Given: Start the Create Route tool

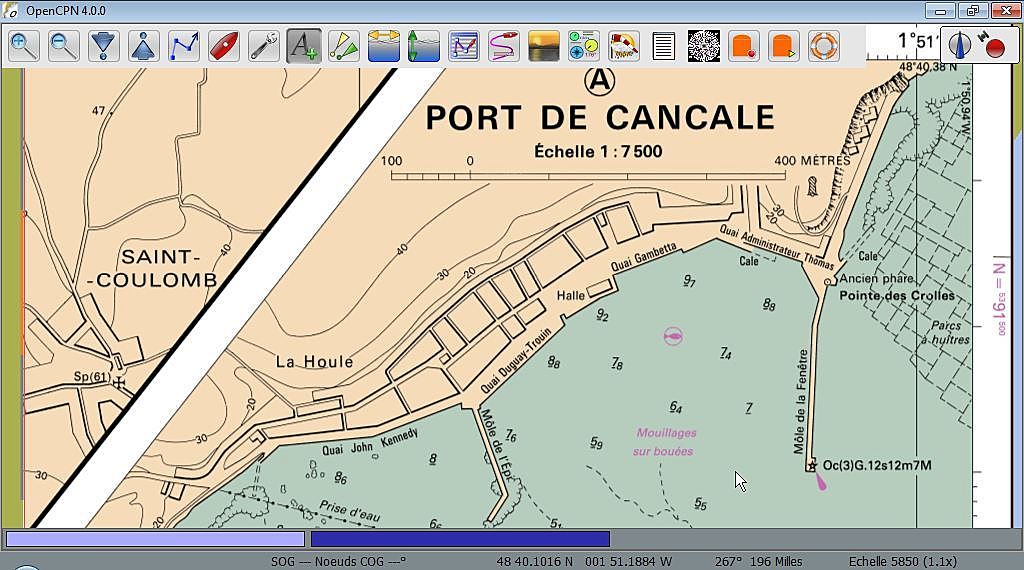Looking at the screenshot, I should 184,46.
